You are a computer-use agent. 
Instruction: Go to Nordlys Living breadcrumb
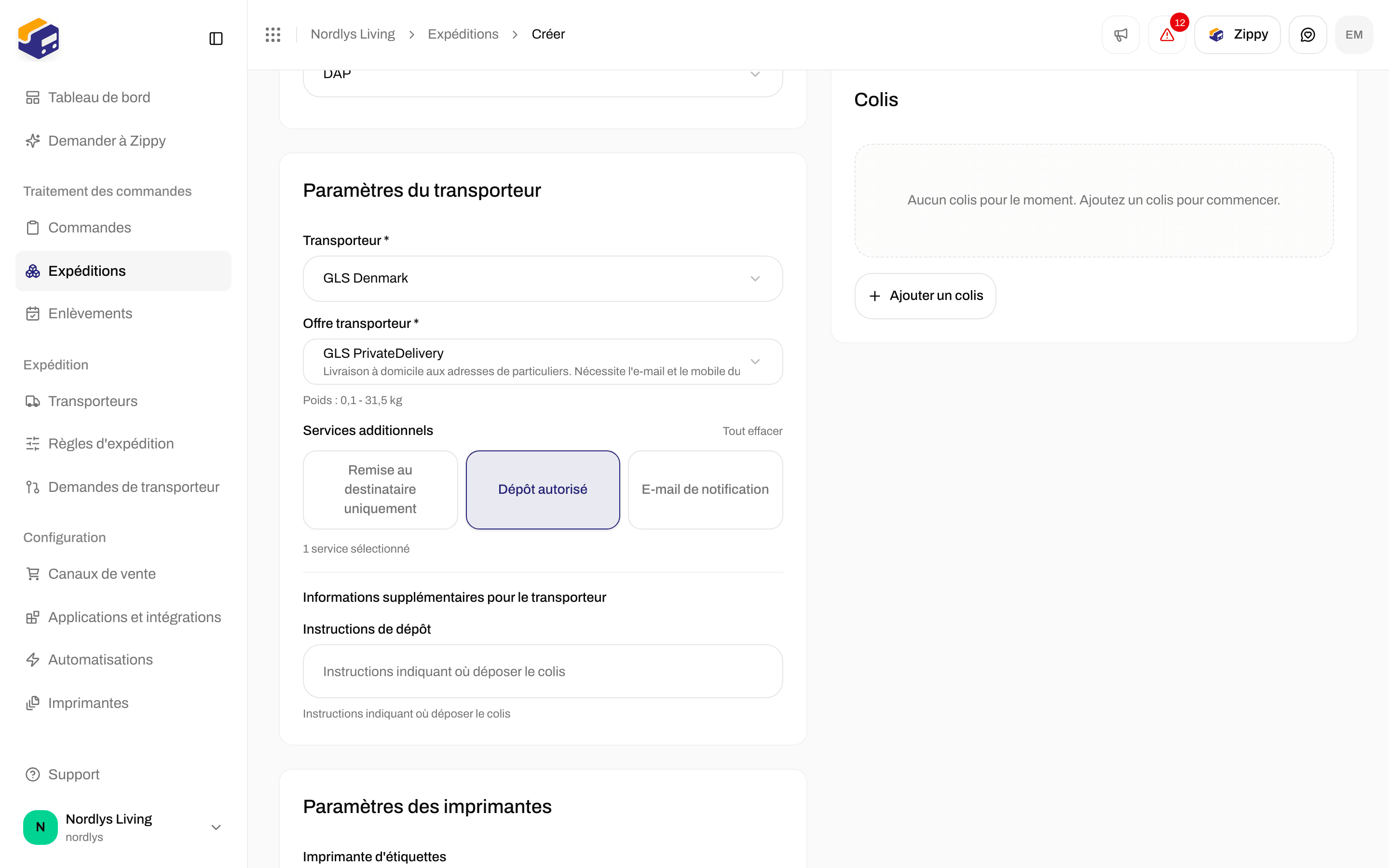click(353, 34)
